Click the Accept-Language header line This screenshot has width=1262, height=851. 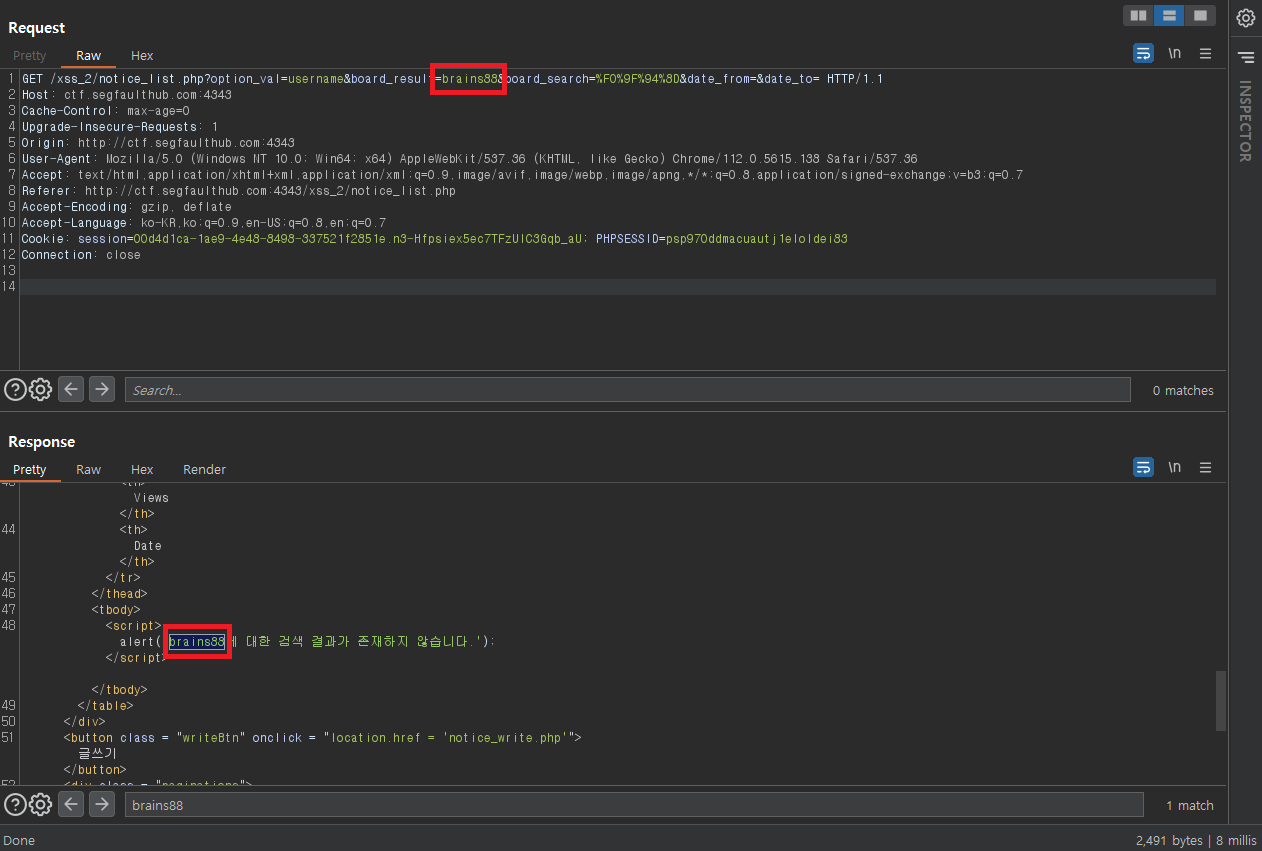(x=203, y=222)
